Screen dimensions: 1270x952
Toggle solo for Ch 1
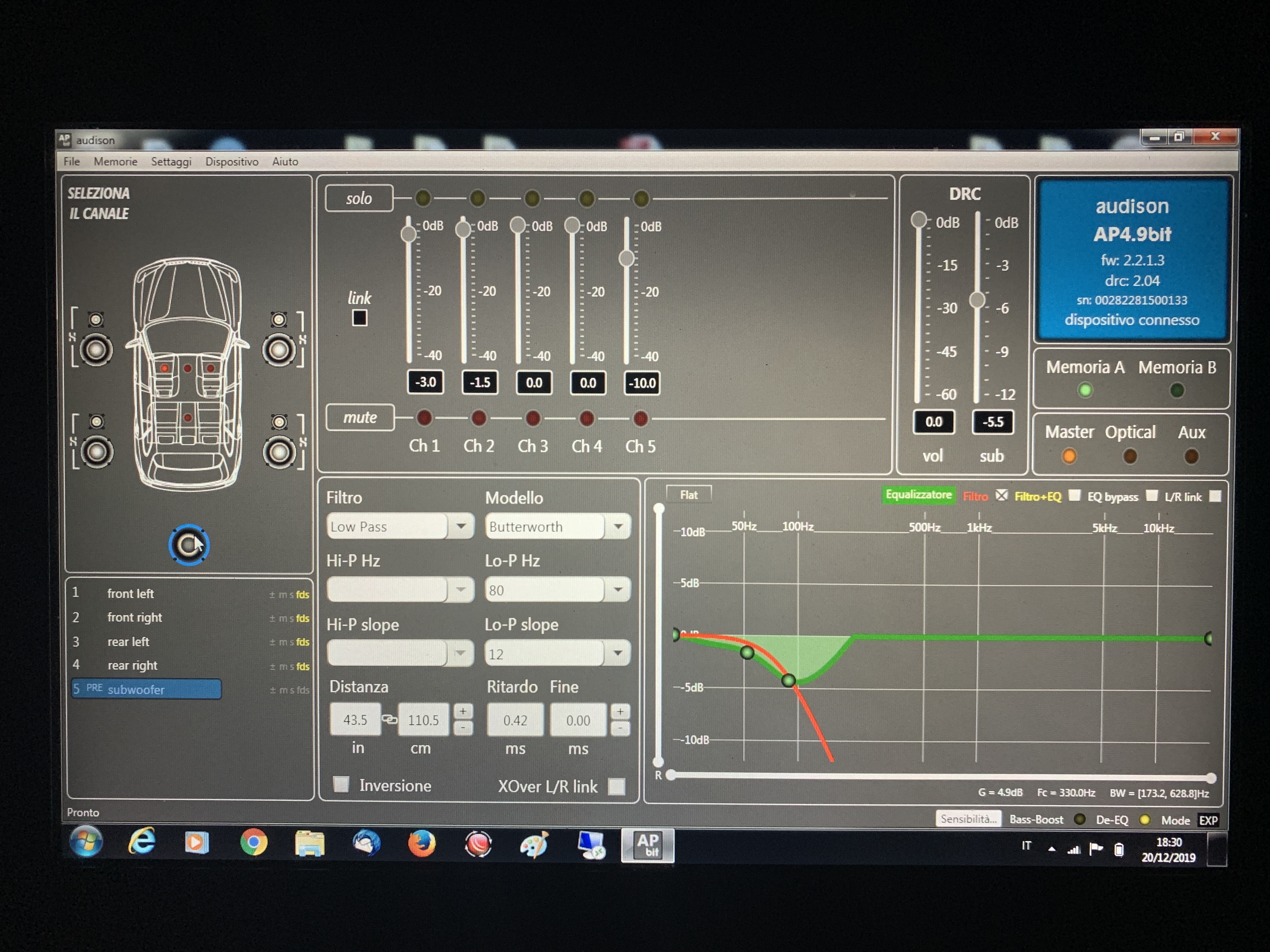click(x=423, y=198)
